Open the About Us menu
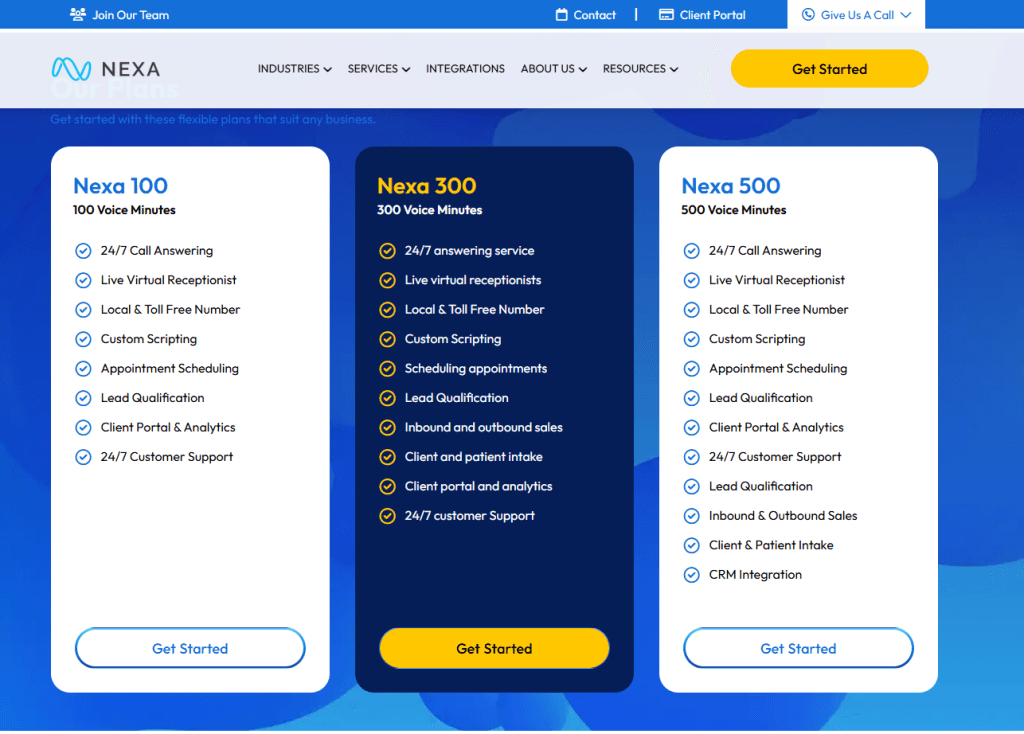 point(553,69)
